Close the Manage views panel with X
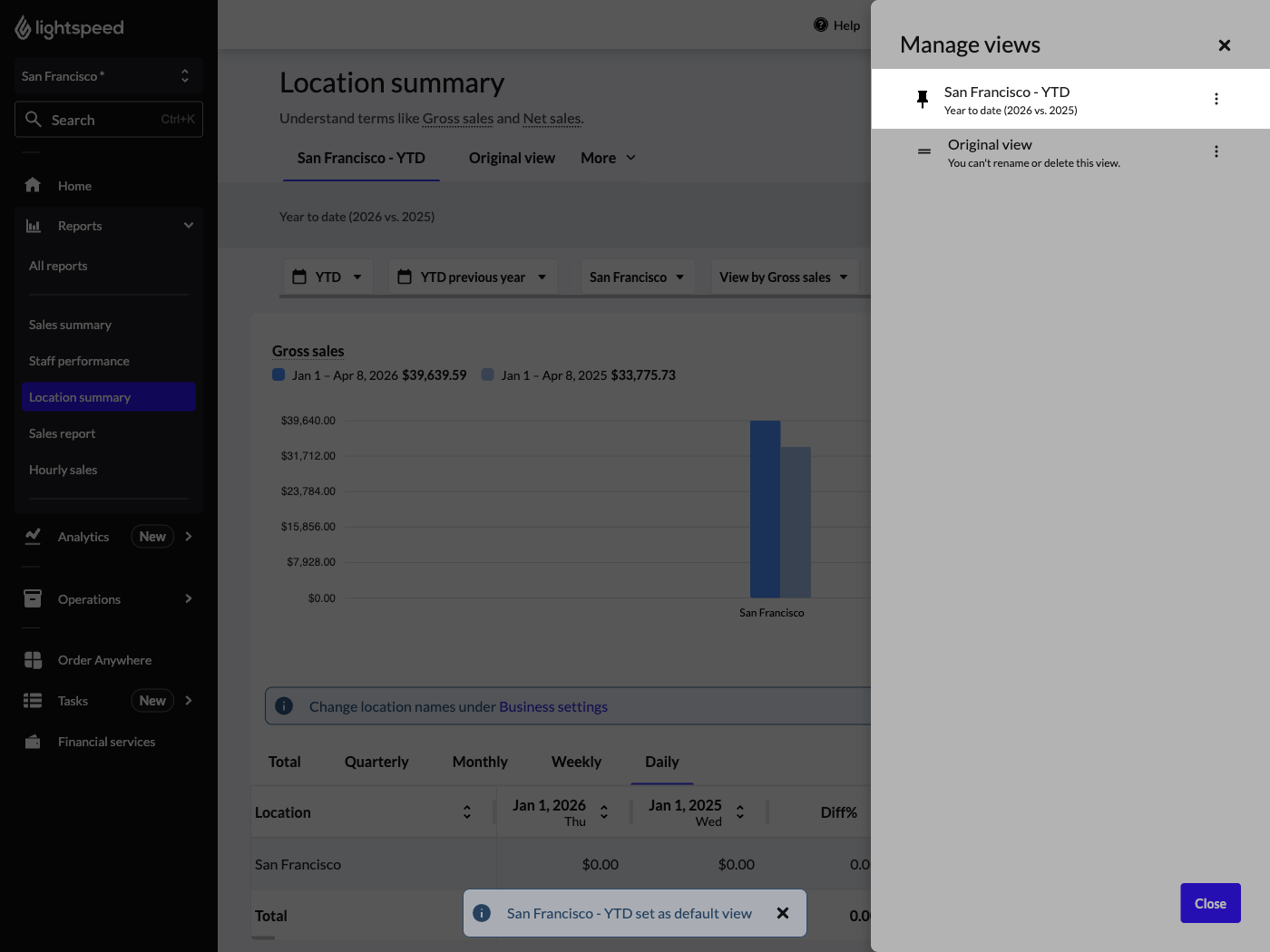The image size is (1270, 952). pos(1224,45)
